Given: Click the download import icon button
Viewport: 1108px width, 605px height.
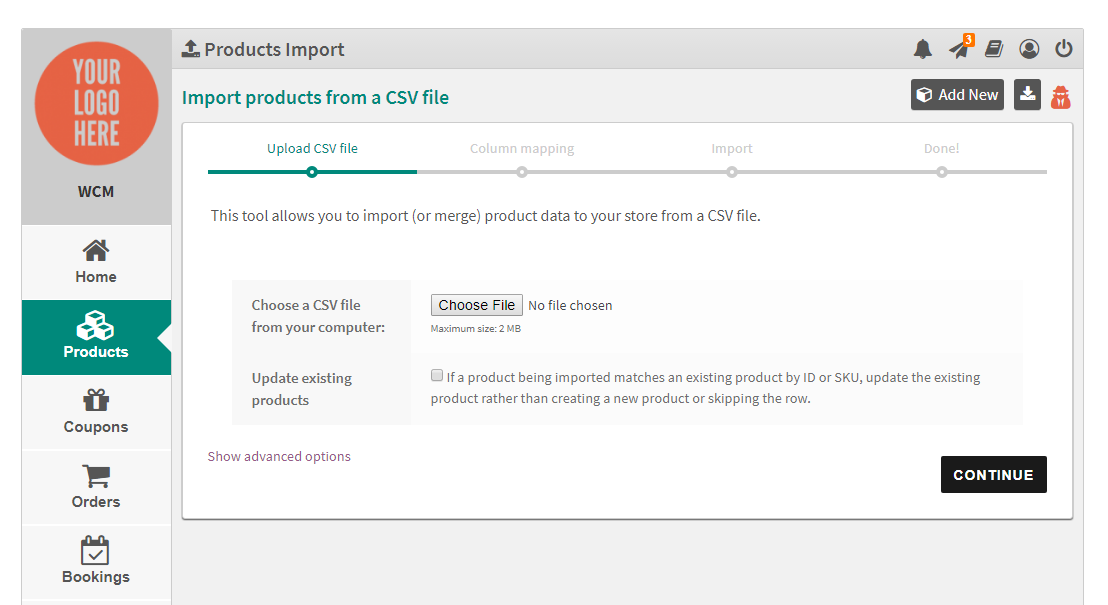Looking at the screenshot, I should click(1027, 94).
